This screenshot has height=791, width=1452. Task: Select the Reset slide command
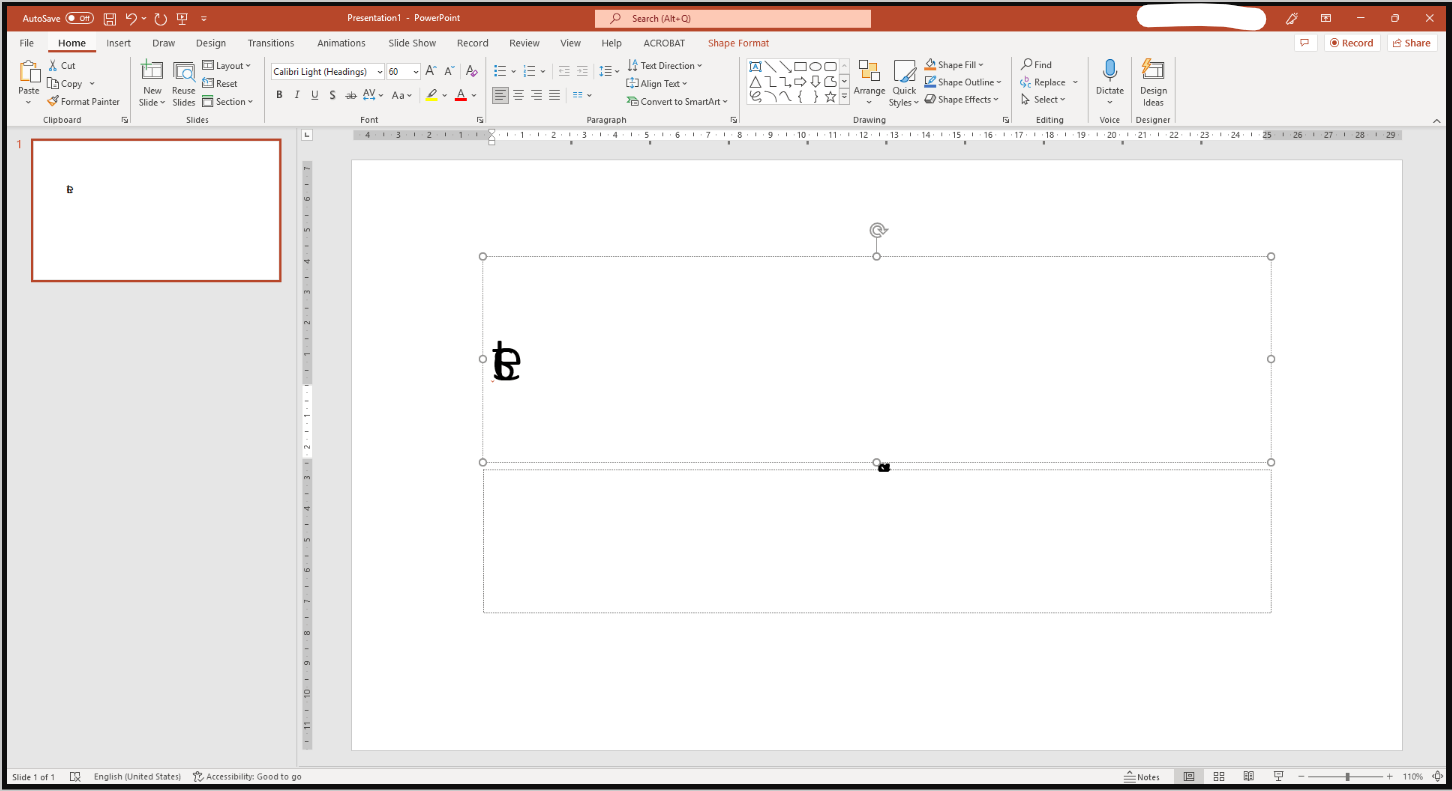pos(221,83)
